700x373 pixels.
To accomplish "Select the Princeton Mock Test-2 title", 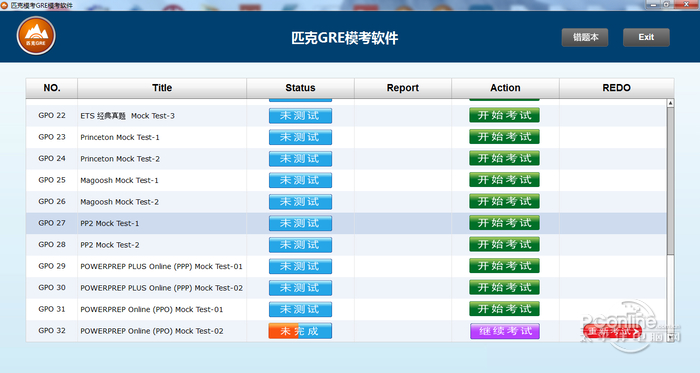I will (120, 159).
